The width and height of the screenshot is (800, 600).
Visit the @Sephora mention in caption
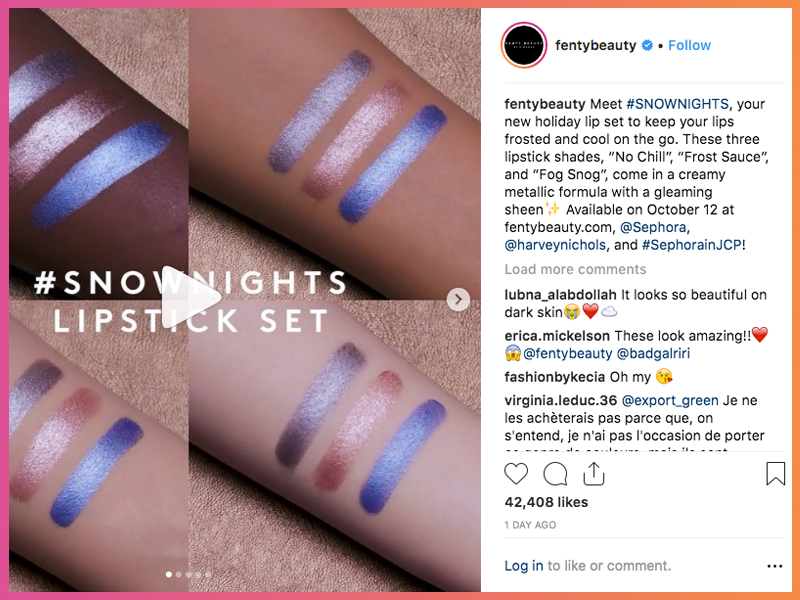click(x=653, y=228)
